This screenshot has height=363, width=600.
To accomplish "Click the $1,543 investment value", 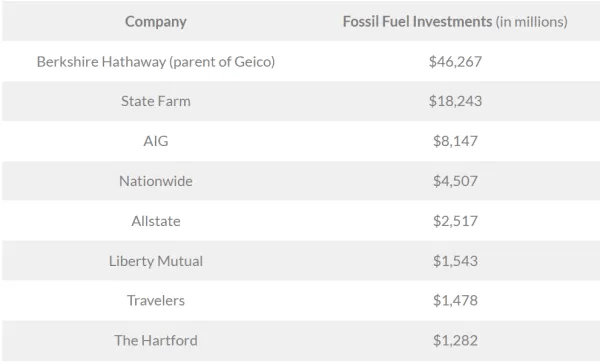I will coord(455,261).
